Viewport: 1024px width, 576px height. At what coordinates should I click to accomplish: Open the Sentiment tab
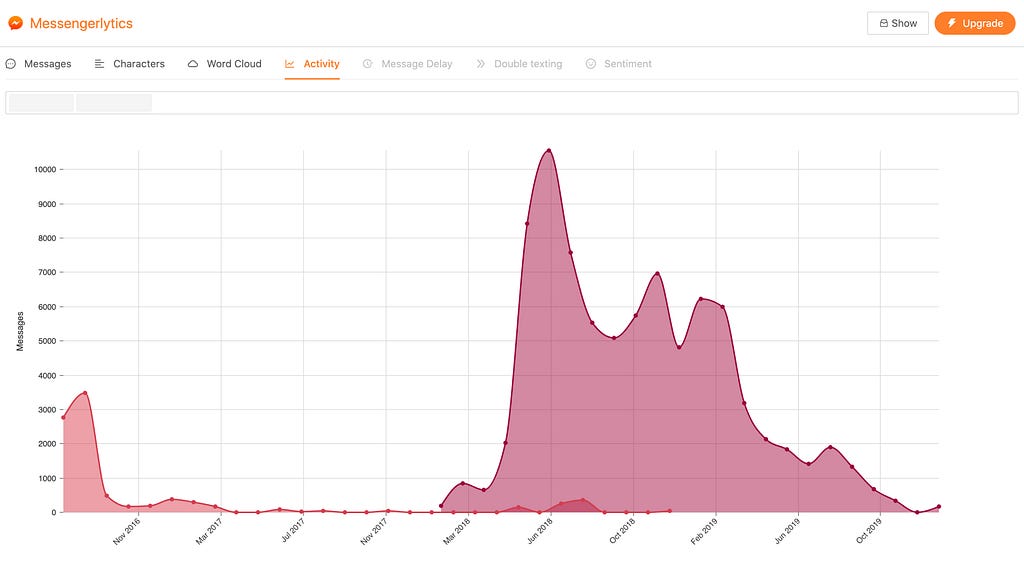point(618,64)
